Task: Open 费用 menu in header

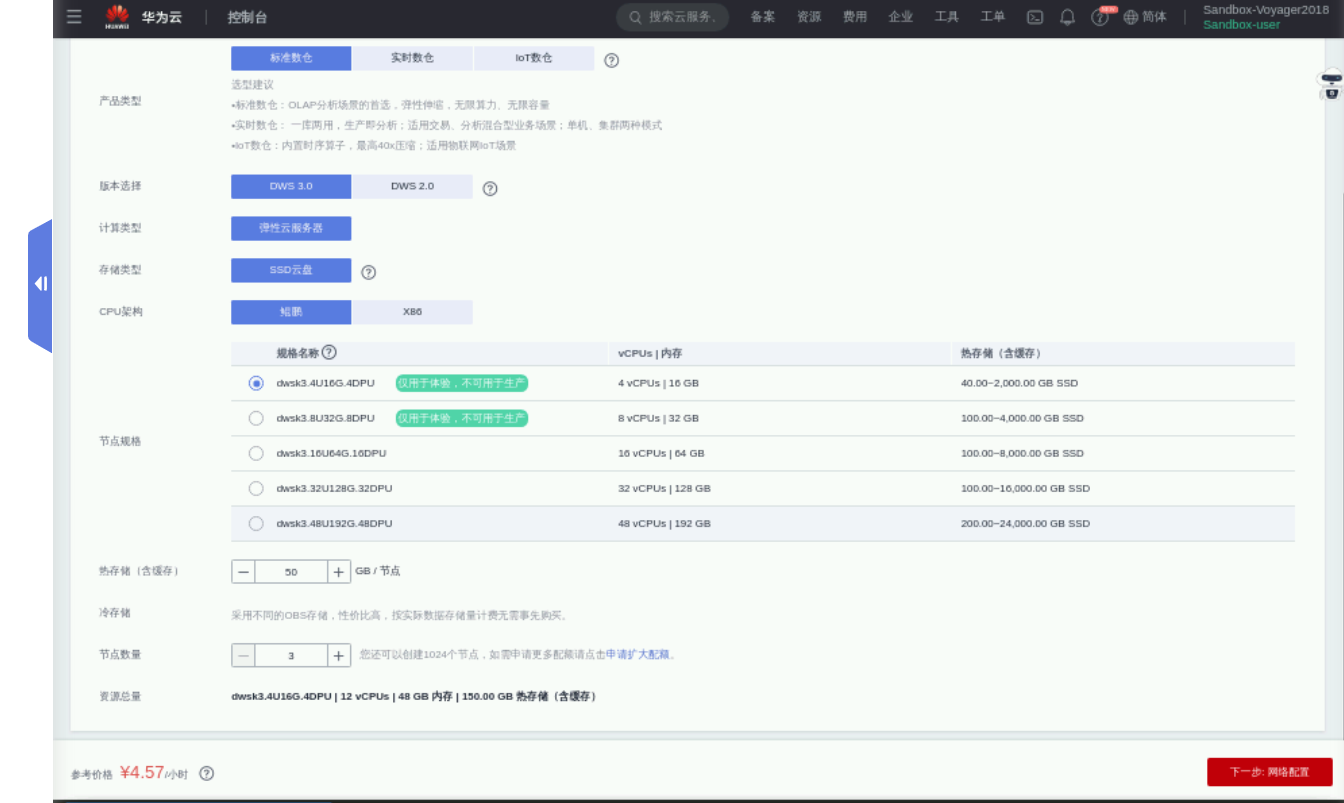Action: click(x=855, y=17)
